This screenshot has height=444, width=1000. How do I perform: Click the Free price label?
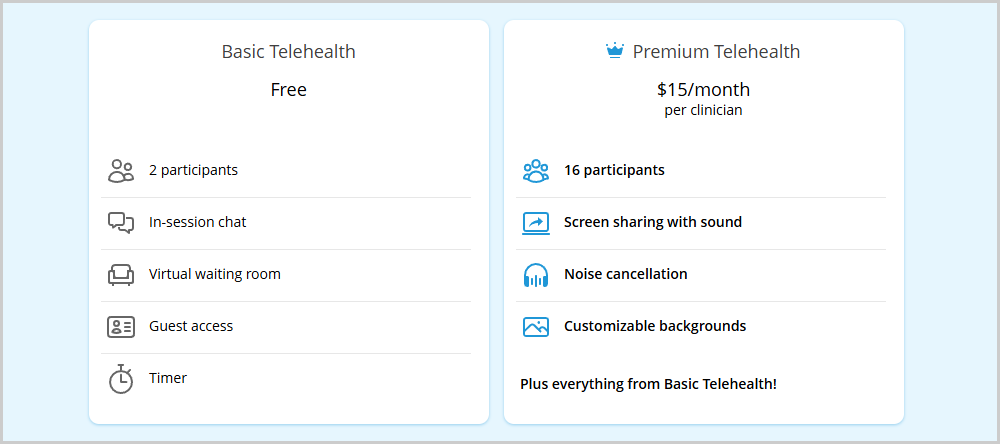click(288, 90)
